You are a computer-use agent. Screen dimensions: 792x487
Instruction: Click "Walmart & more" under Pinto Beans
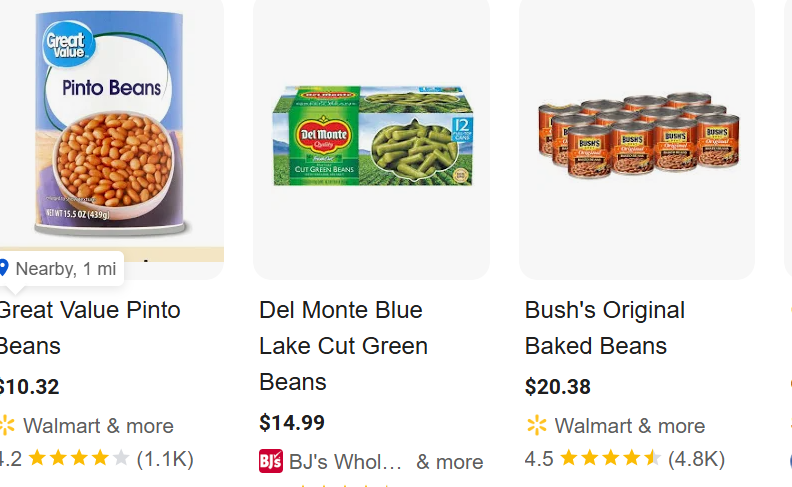98,426
